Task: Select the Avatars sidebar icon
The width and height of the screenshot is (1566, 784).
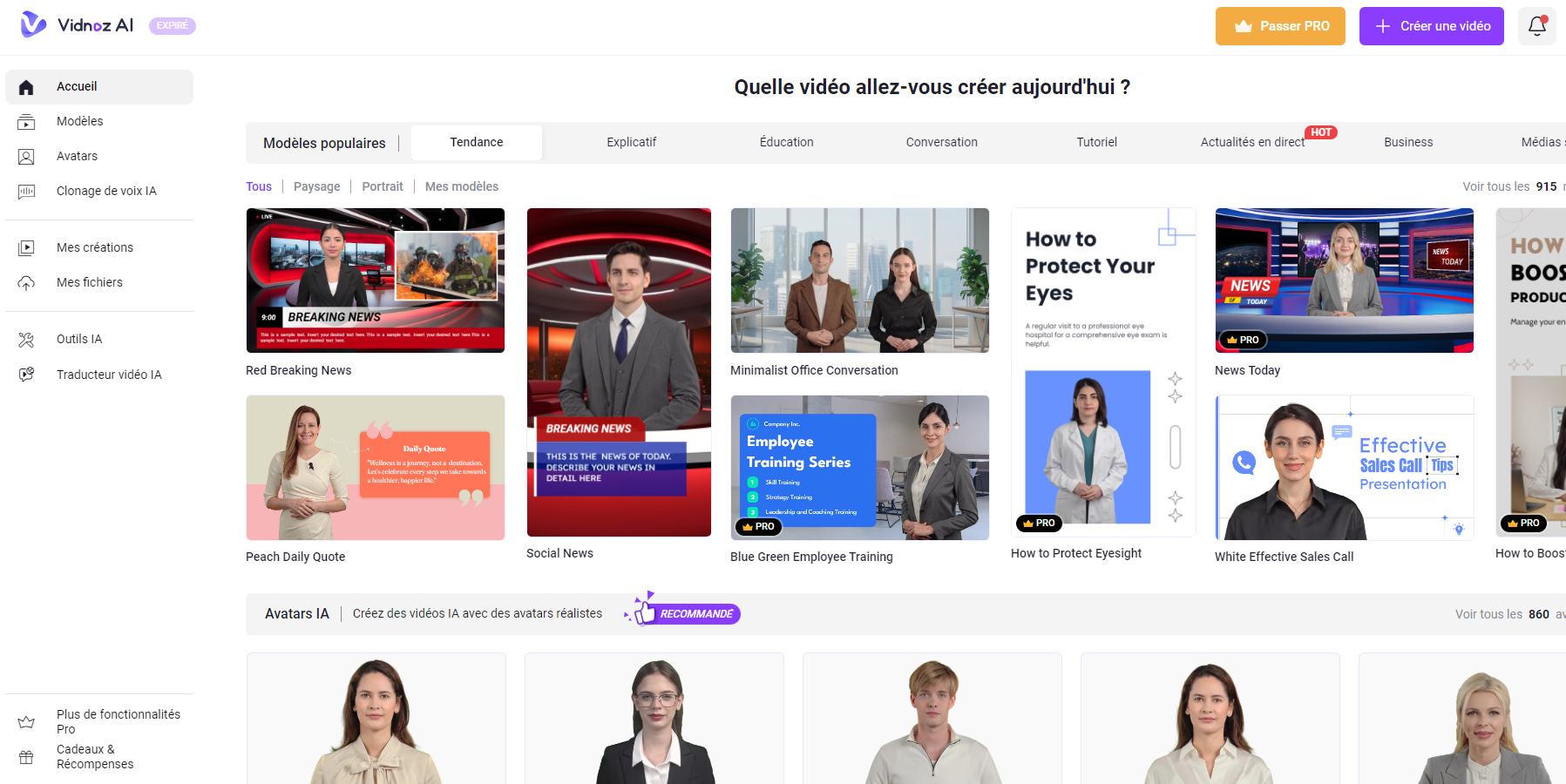Action: pyautogui.click(x=27, y=157)
